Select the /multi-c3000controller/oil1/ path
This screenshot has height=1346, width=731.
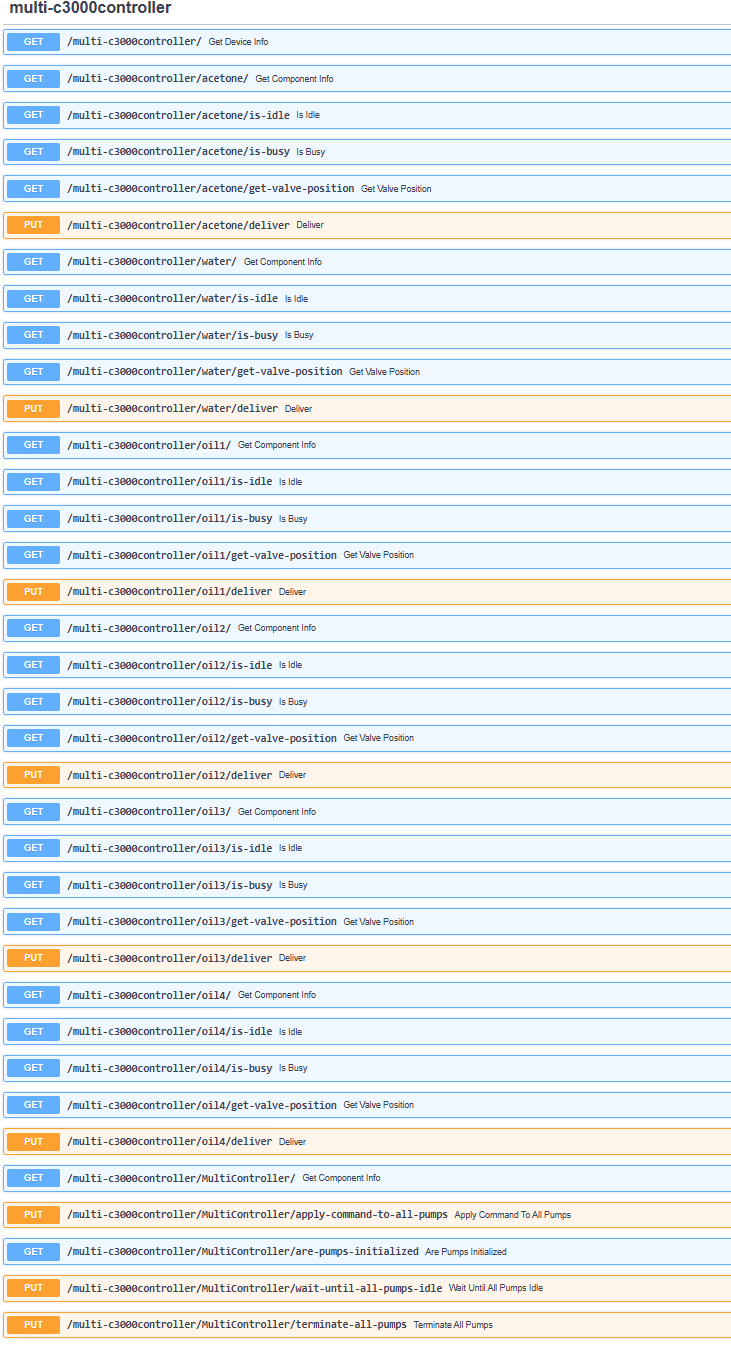click(149, 445)
